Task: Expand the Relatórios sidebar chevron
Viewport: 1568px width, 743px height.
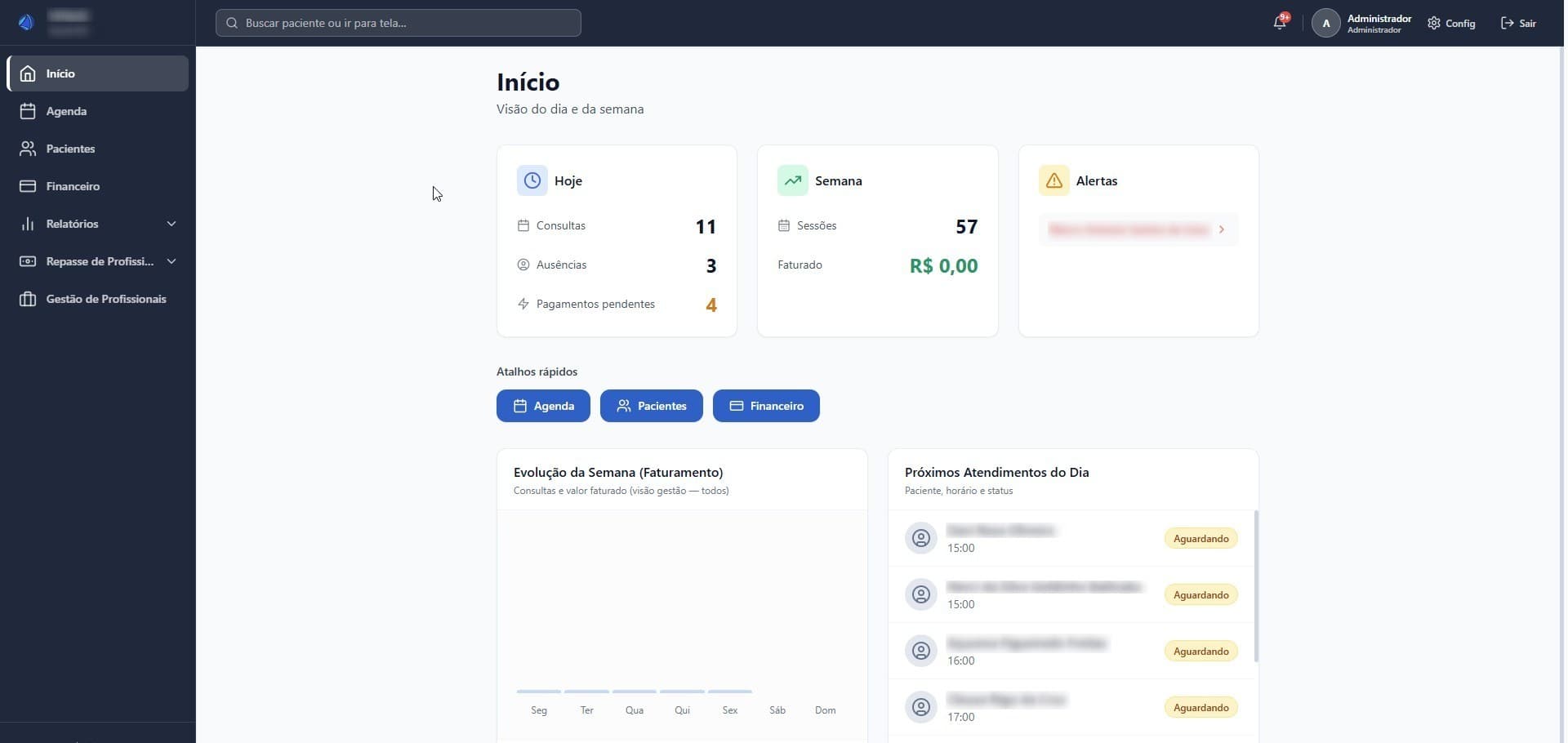Action: pos(171,224)
